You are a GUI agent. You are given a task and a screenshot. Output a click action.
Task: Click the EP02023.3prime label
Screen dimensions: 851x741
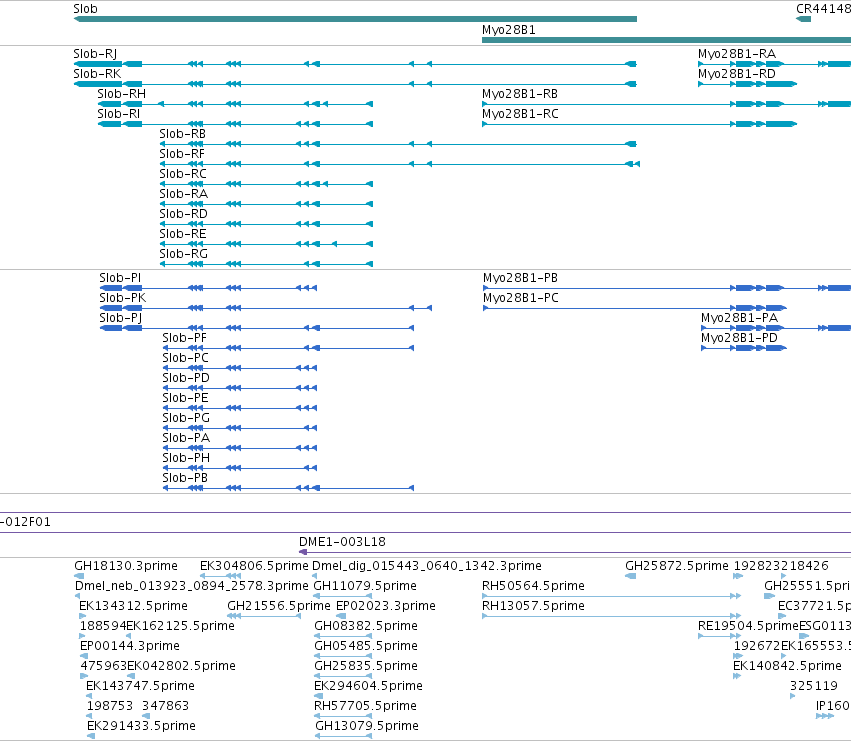click(x=385, y=606)
